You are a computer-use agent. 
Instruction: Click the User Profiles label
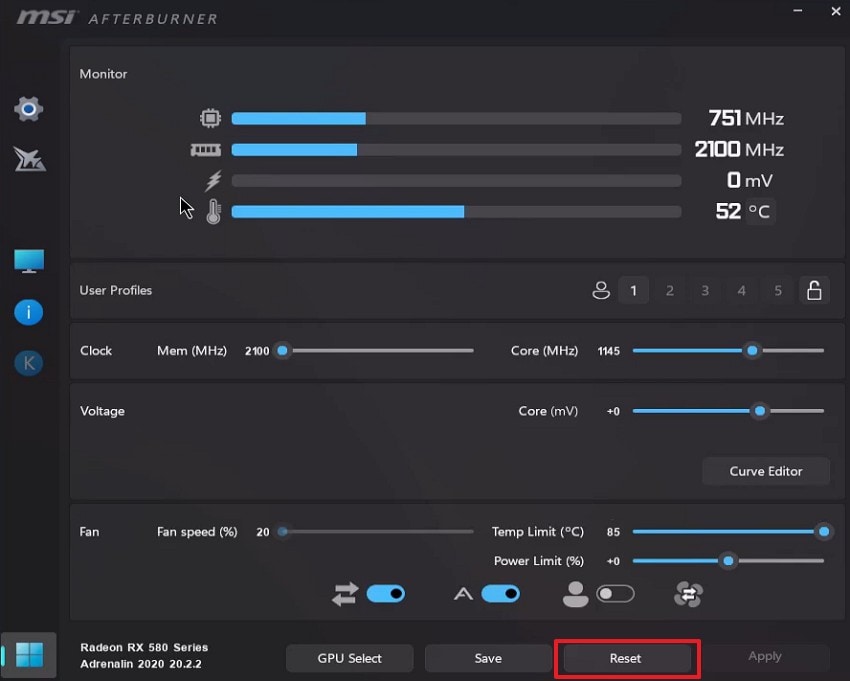pyautogui.click(x=115, y=290)
